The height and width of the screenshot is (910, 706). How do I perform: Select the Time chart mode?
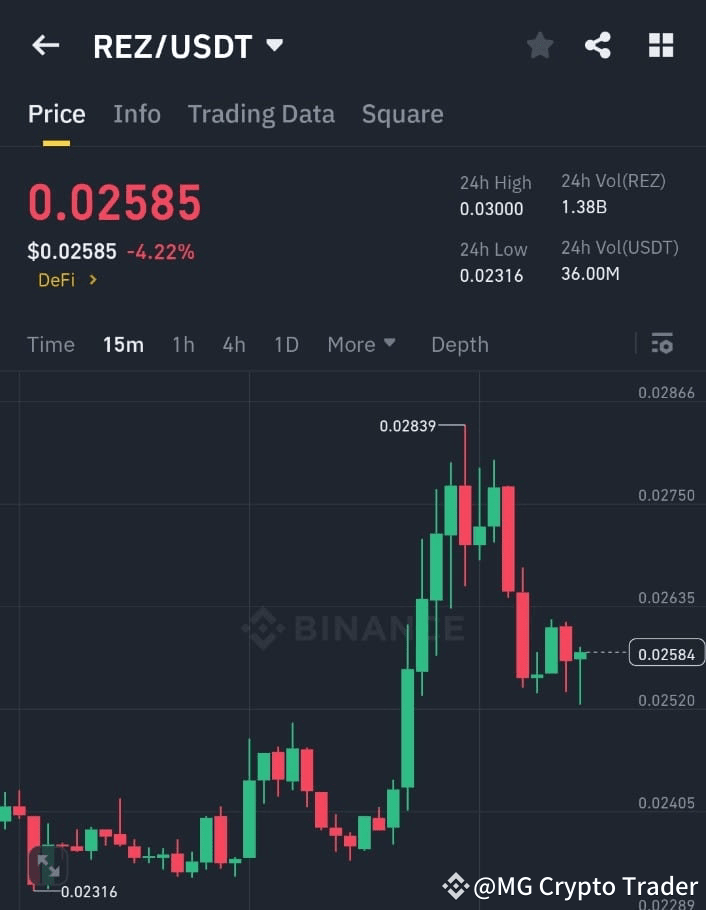point(50,344)
